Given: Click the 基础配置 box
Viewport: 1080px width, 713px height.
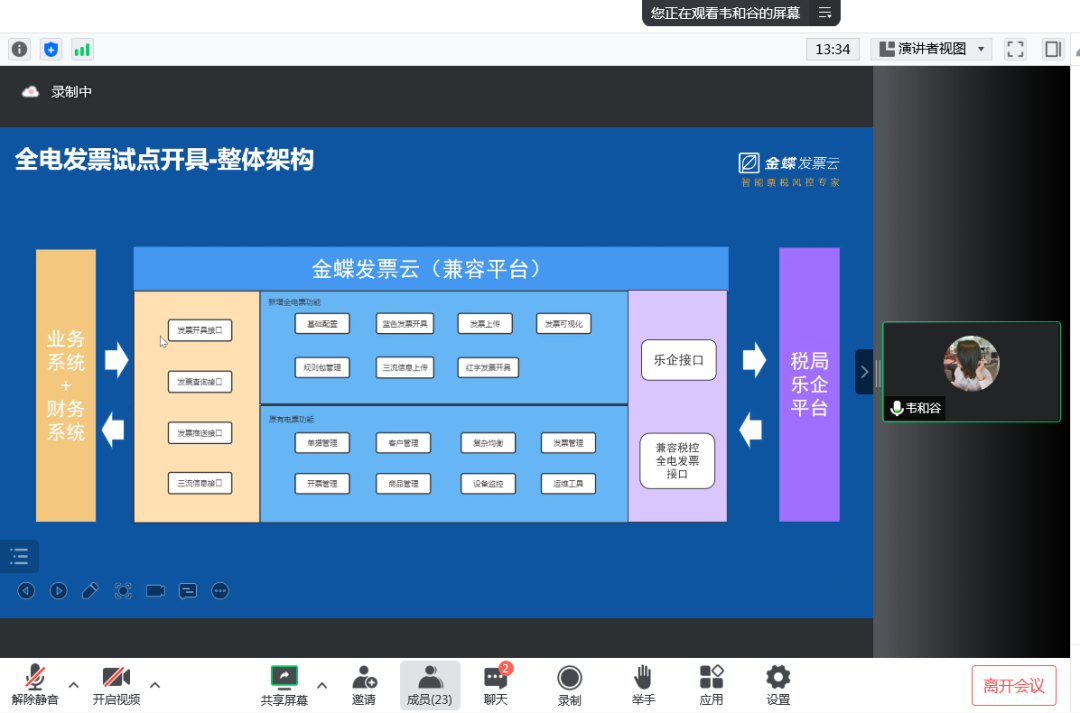Looking at the screenshot, I should coord(322,324).
